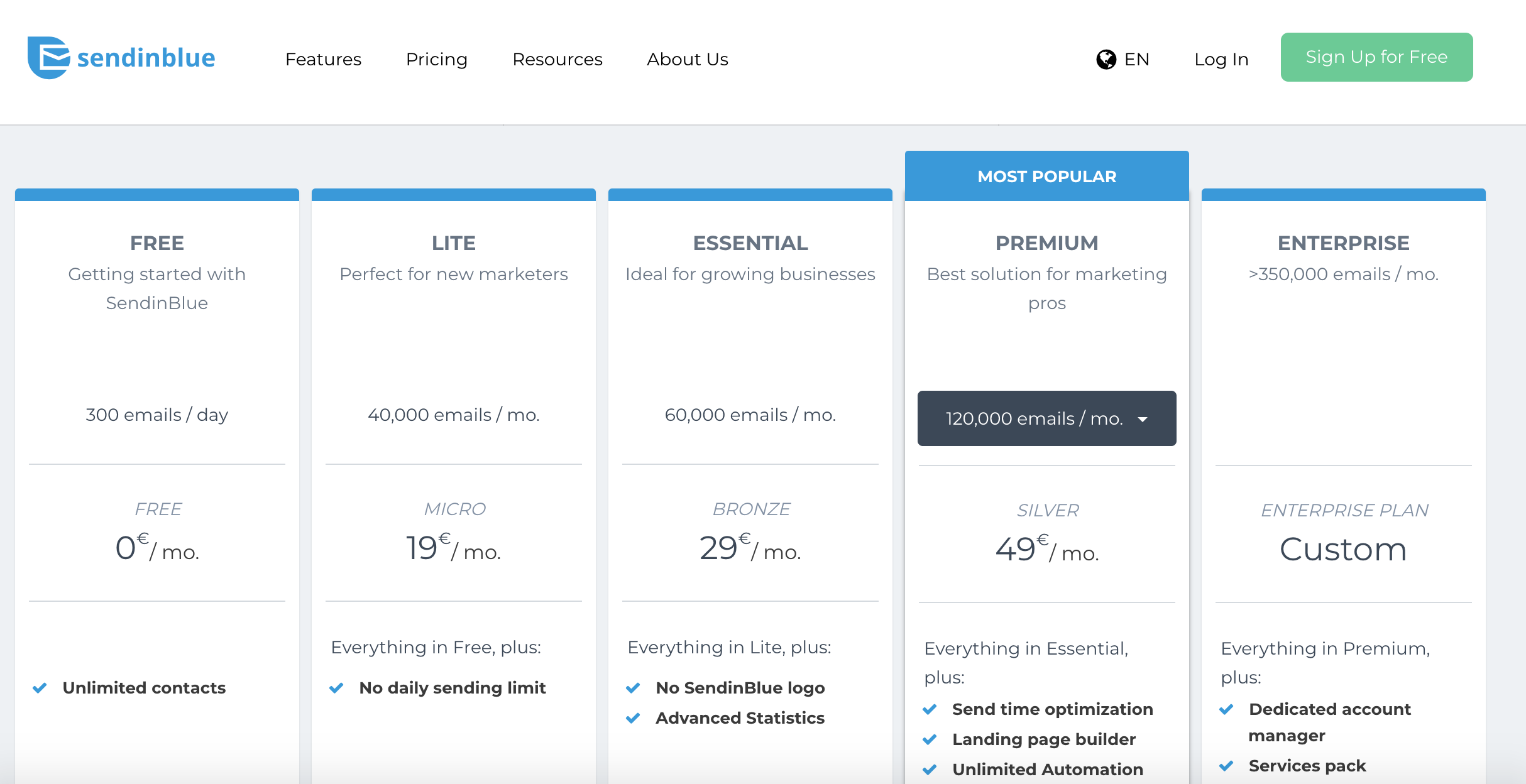Switch language via EN selector

coord(1137,59)
